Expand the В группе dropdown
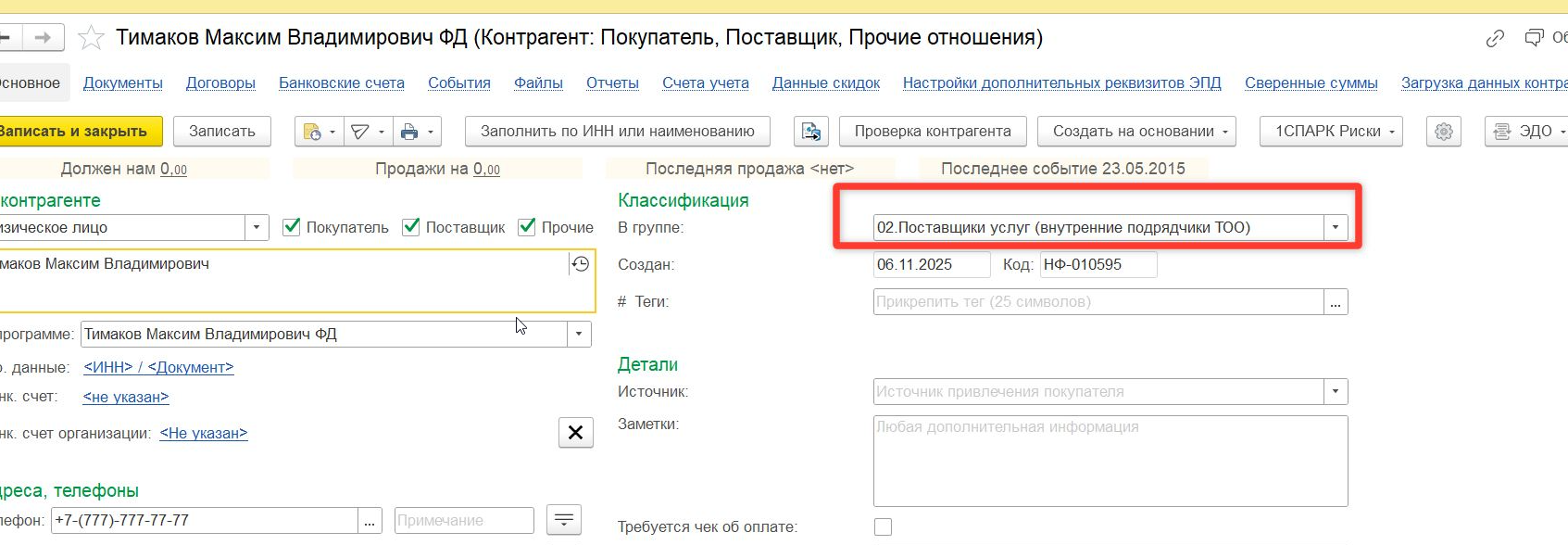Image resolution: width=1568 pixels, height=545 pixels. (x=1335, y=227)
